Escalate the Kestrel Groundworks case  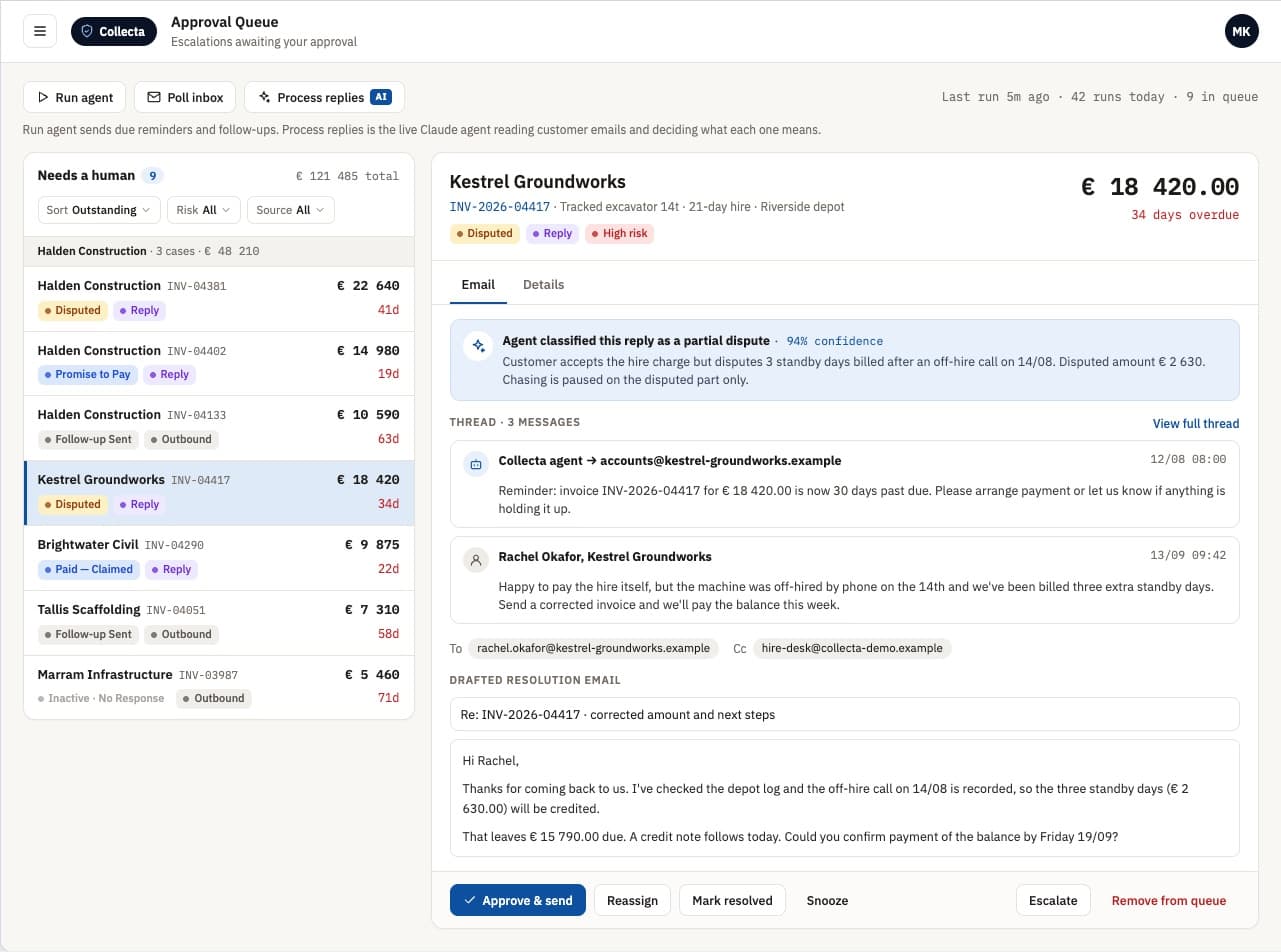(x=1053, y=900)
